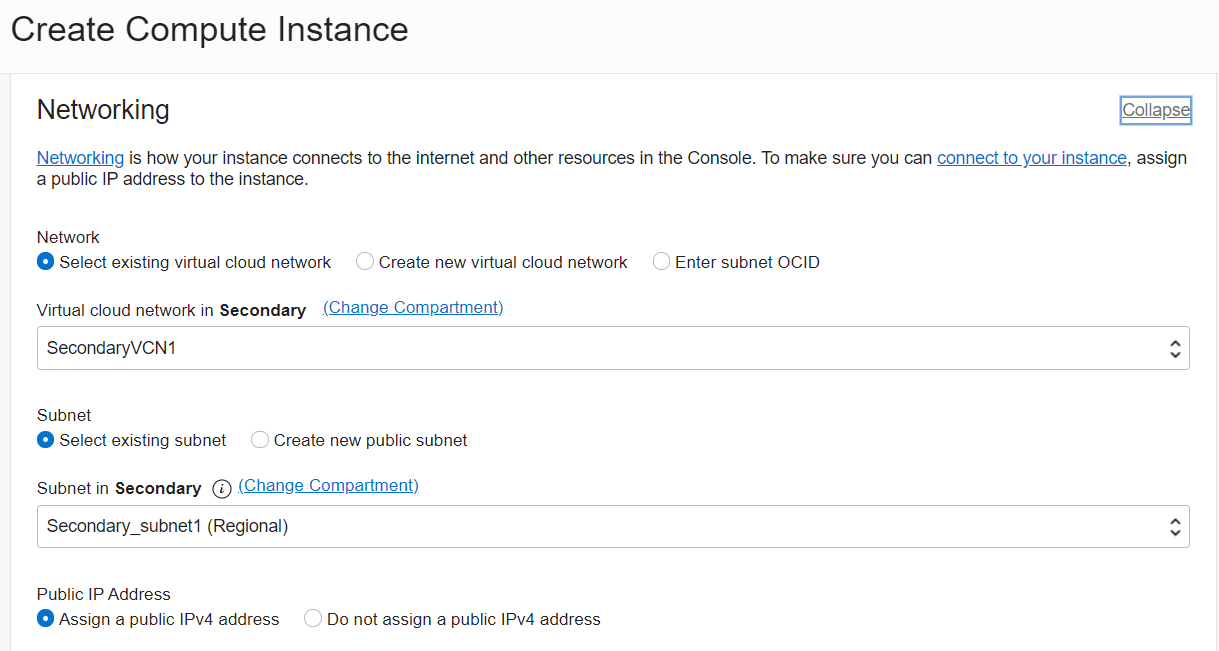Follow the connect to your instance link

point(1031,158)
